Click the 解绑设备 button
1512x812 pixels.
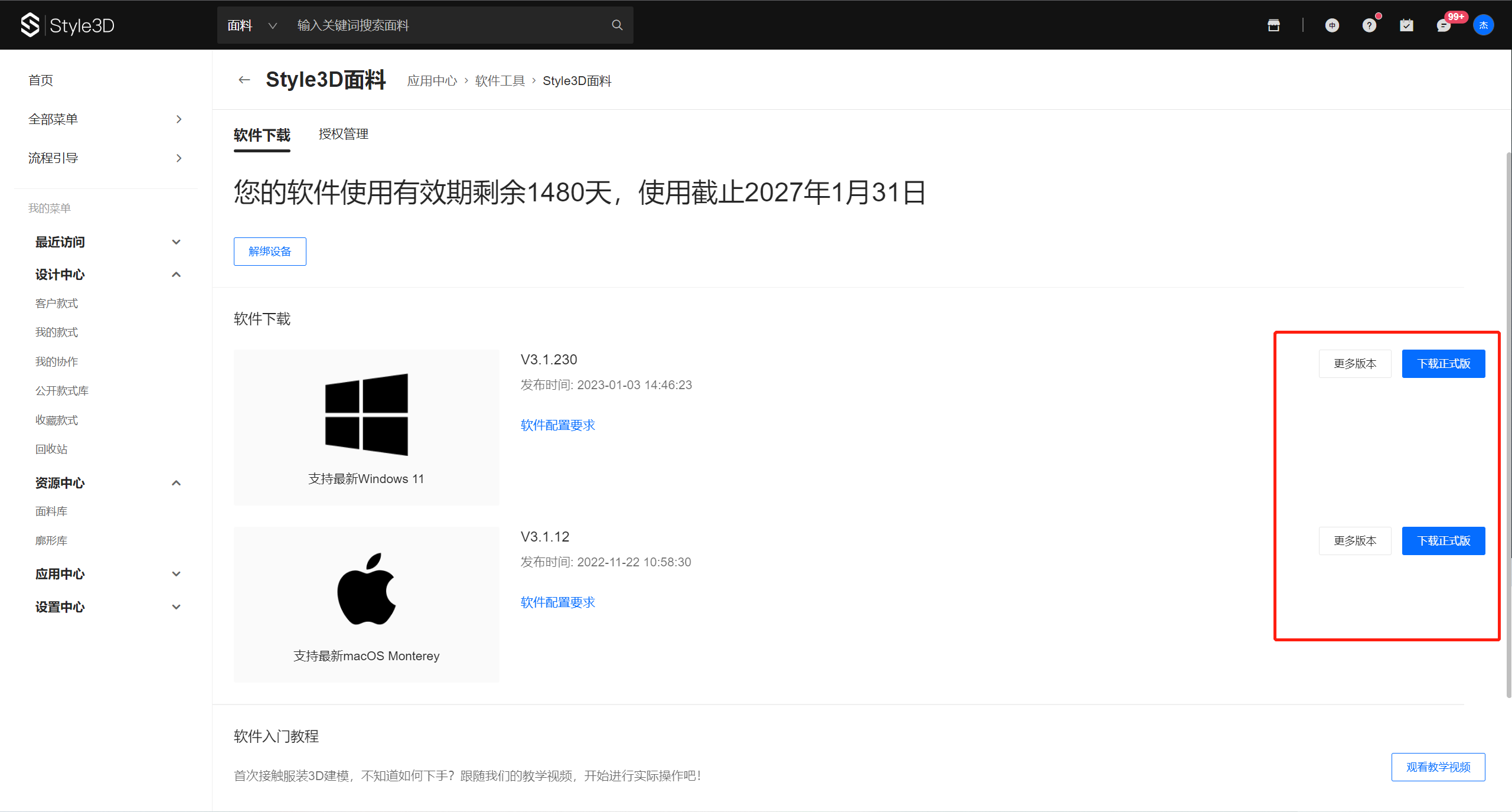[x=270, y=252]
